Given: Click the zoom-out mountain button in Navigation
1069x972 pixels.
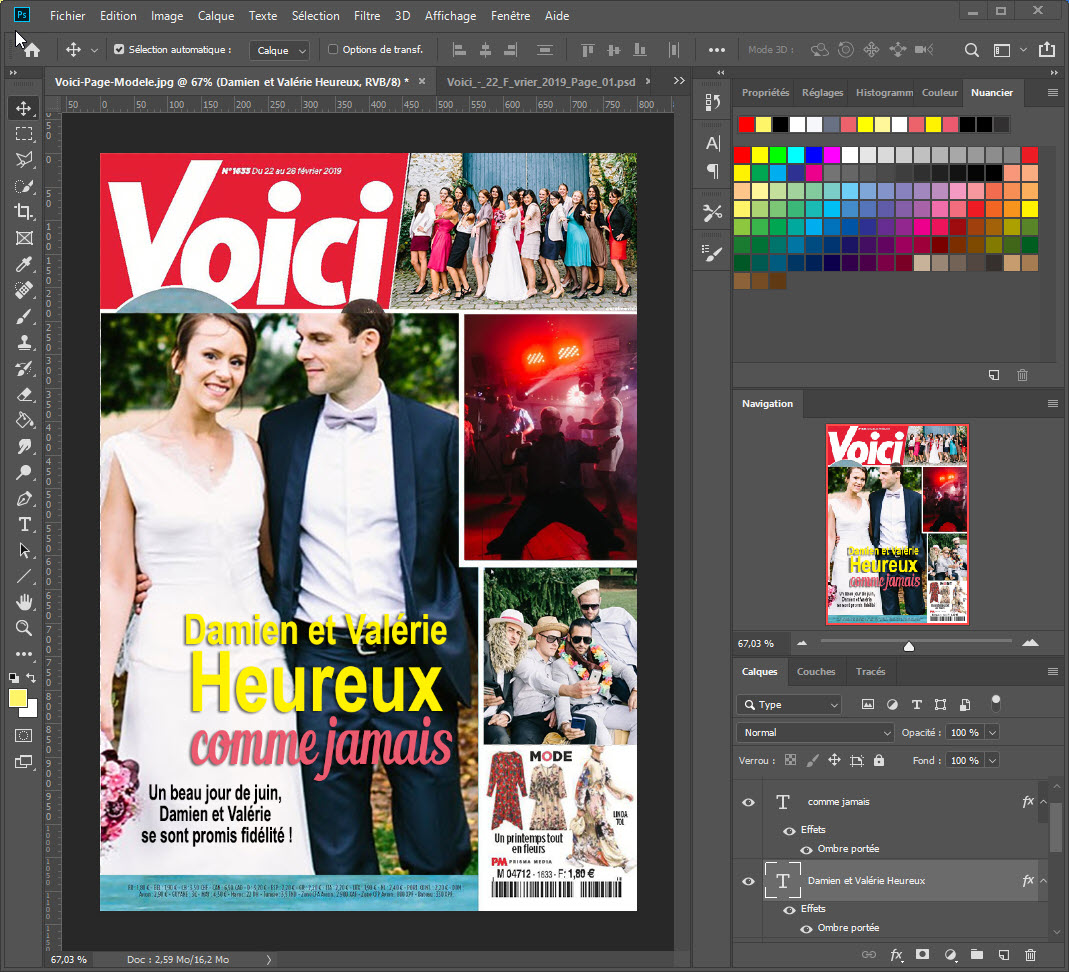Looking at the screenshot, I should pyautogui.click(x=802, y=643).
